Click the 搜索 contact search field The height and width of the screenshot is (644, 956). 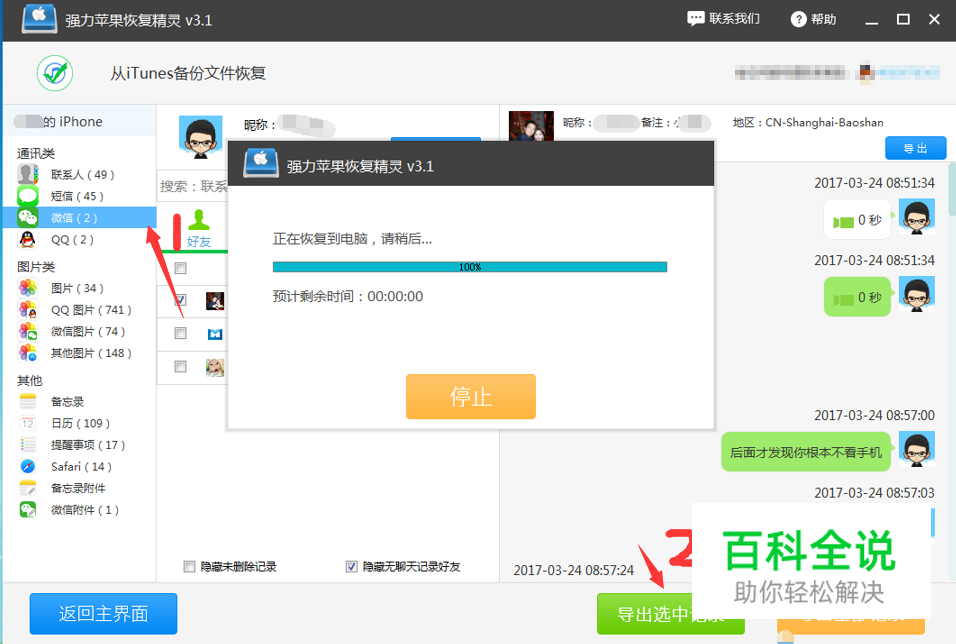pyautogui.click(x=193, y=186)
